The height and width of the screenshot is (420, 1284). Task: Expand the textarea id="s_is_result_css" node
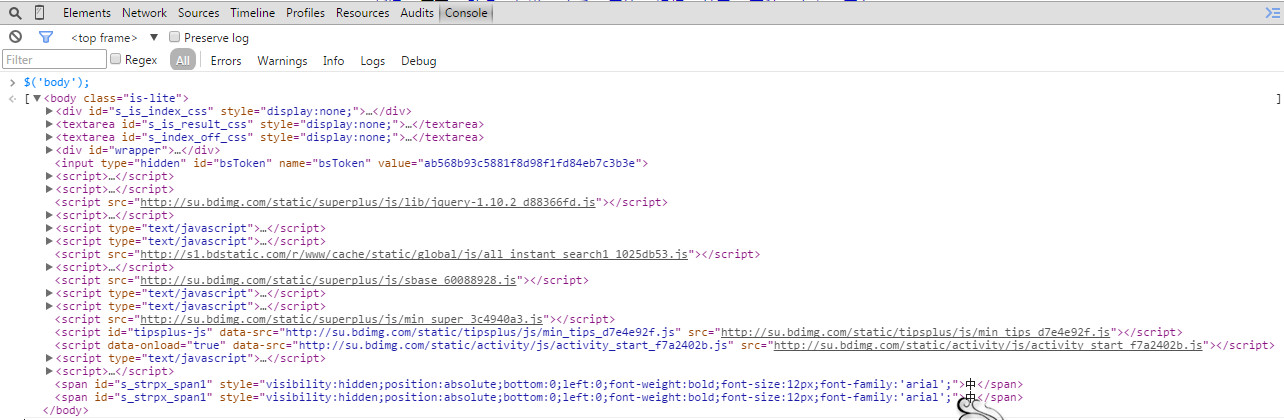(50, 124)
